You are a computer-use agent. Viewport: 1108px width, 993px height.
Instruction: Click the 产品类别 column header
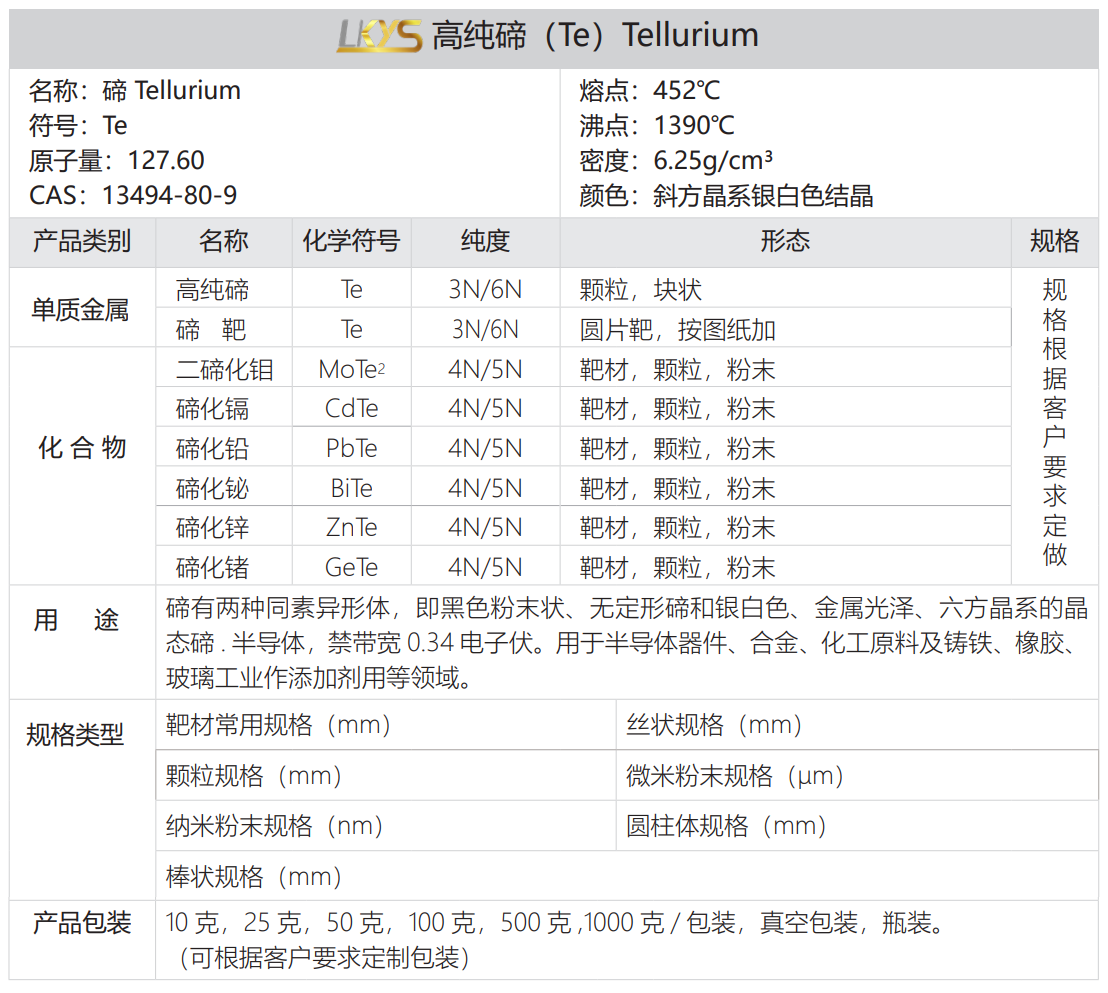pyautogui.click(x=82, y=241)
